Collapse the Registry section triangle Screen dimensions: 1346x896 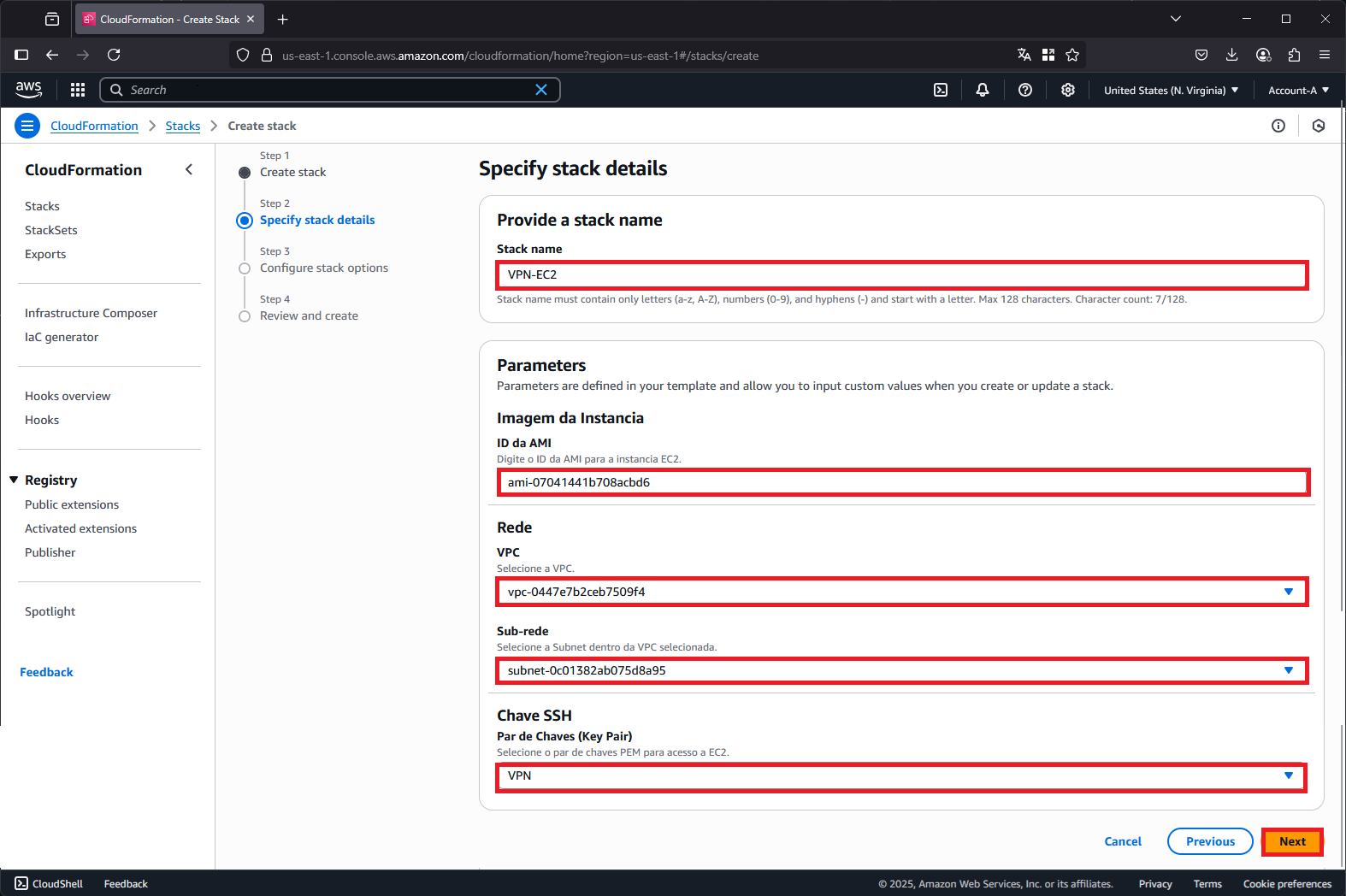(14, 480)
